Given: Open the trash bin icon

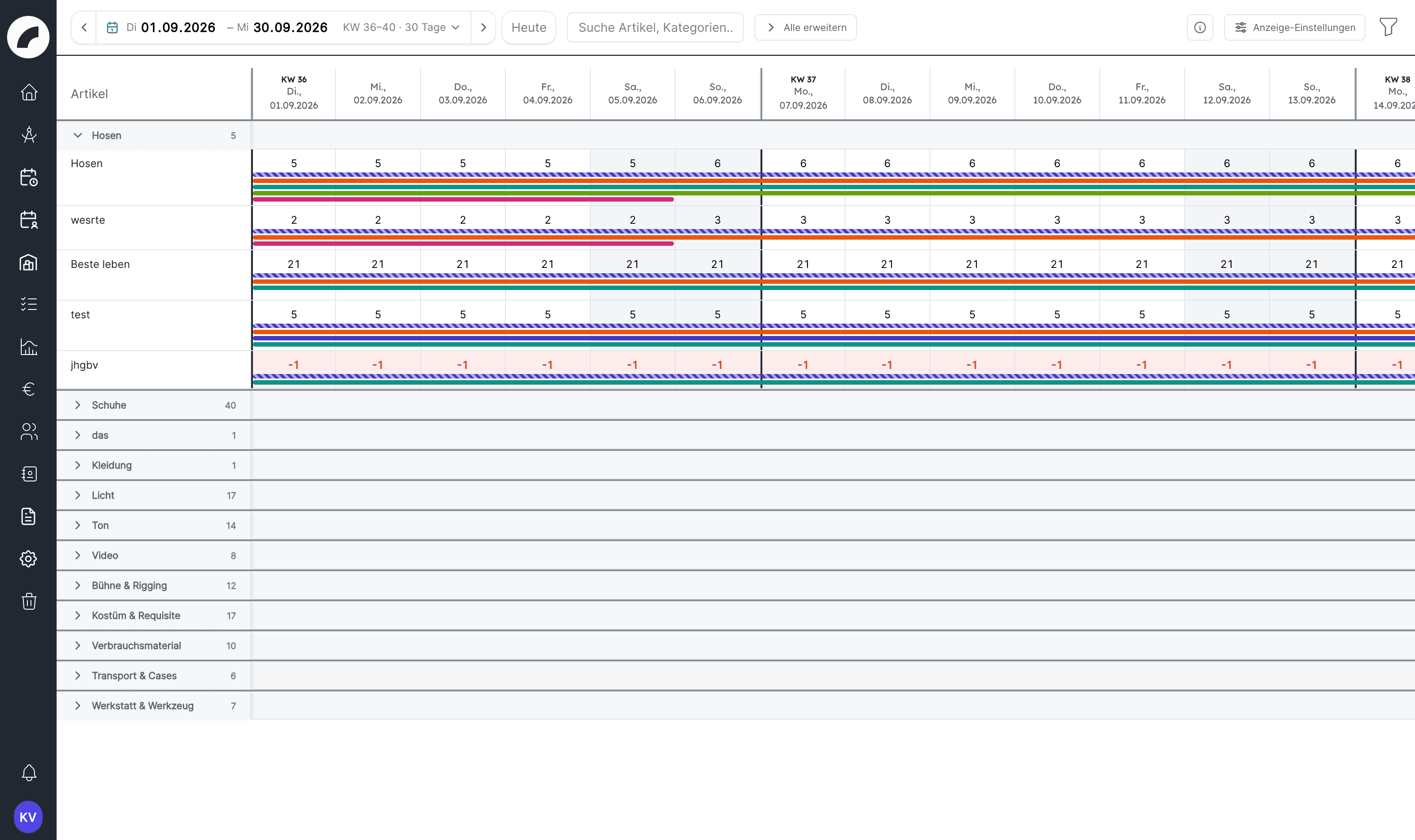Looking at the screenshot, I should [28, 601].
